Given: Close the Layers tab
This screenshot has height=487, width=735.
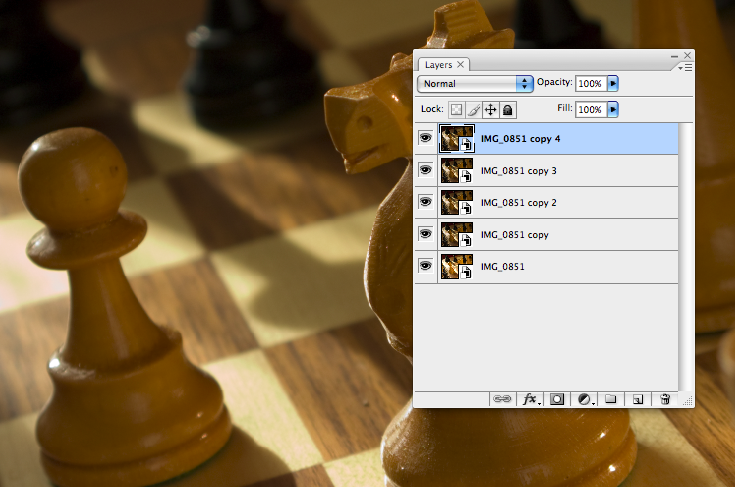Looking at the screenshot, I should coord(461,64).
